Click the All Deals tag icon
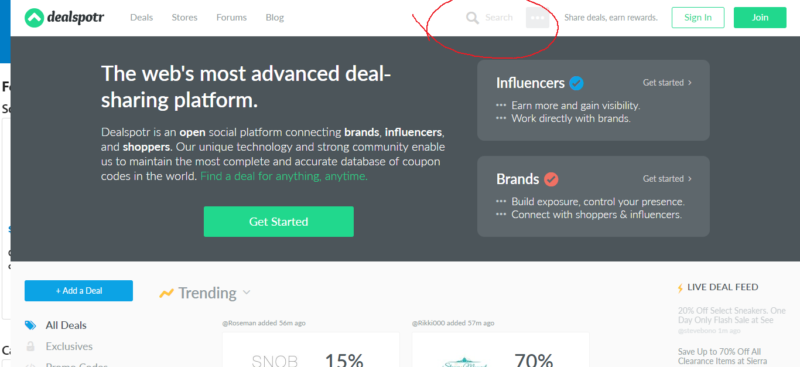800x367 pixels. pos(31,325)
